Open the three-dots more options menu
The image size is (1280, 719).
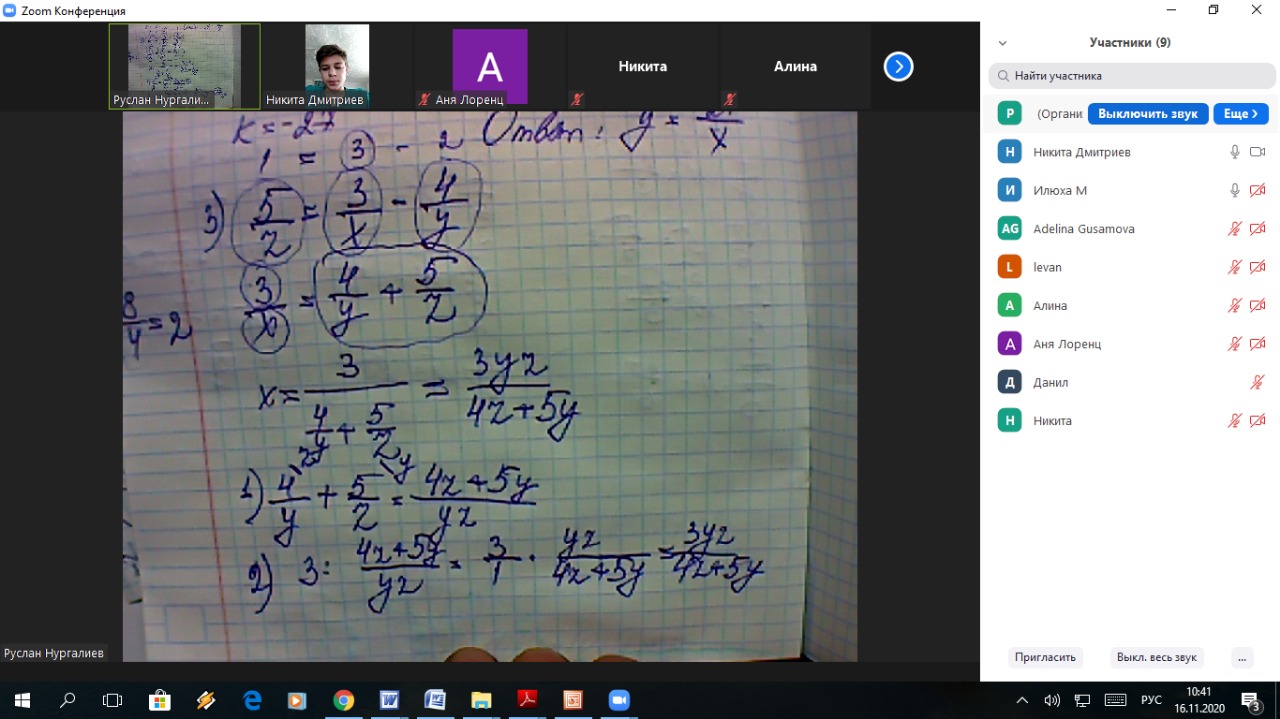point(1241,657)
